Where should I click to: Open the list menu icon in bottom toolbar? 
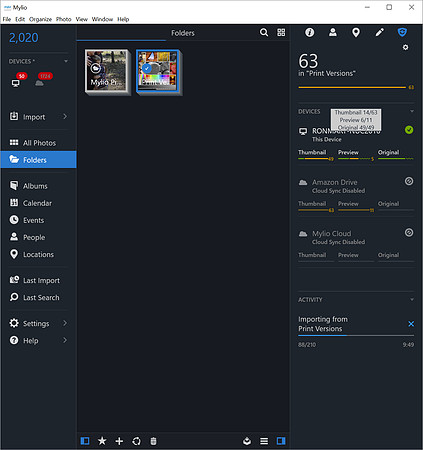(x=264, y=441)
